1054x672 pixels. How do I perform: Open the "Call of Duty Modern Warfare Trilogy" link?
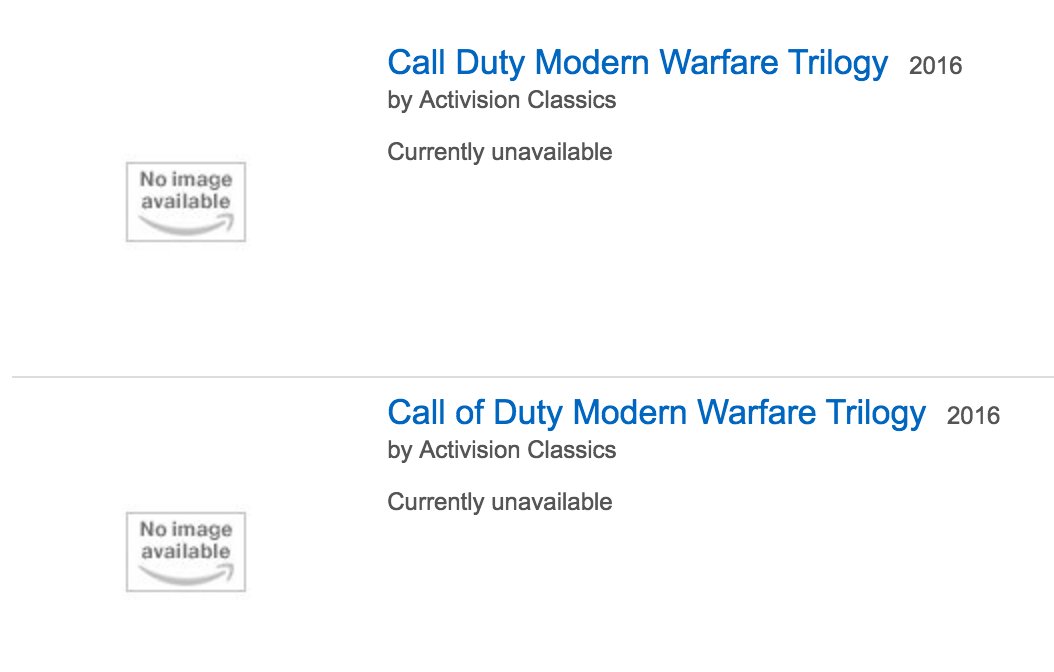[656, 412]
